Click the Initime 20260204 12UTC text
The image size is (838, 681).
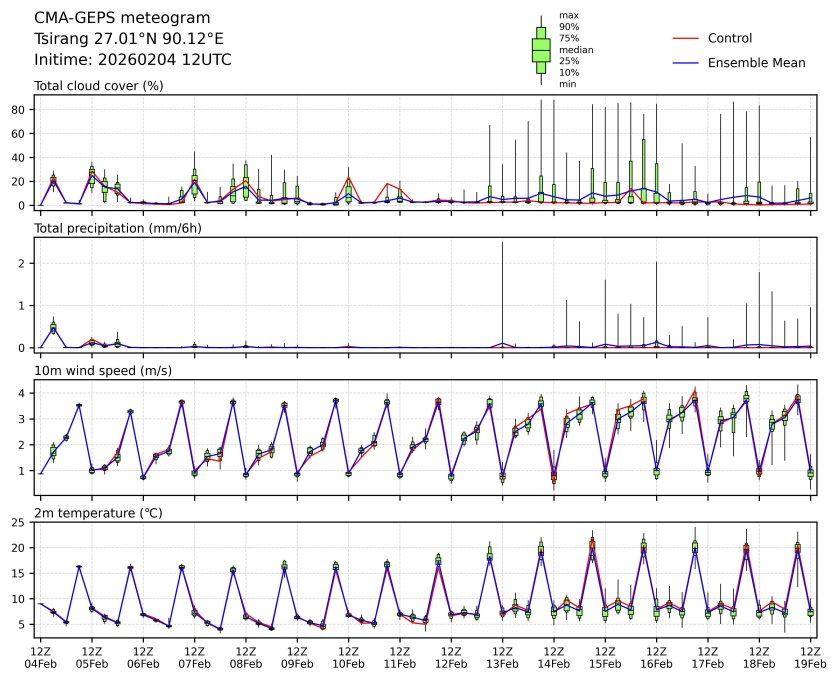(x=133, y=60)
